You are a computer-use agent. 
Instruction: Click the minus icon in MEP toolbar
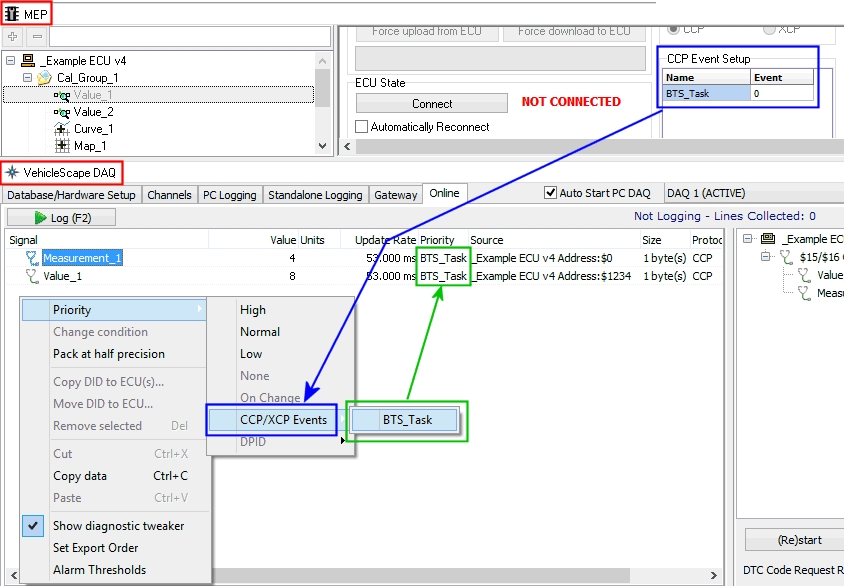(37, 36)
